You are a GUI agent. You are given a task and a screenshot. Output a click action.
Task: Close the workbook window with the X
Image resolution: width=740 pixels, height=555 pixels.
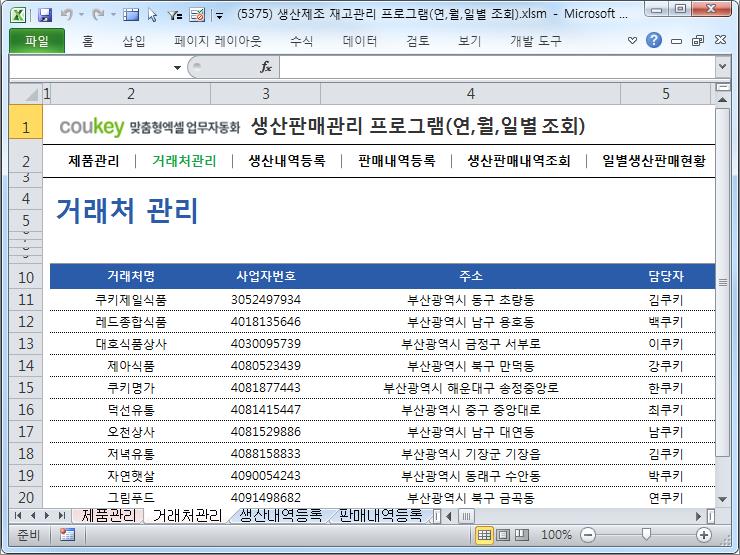[x=720, y=40]
